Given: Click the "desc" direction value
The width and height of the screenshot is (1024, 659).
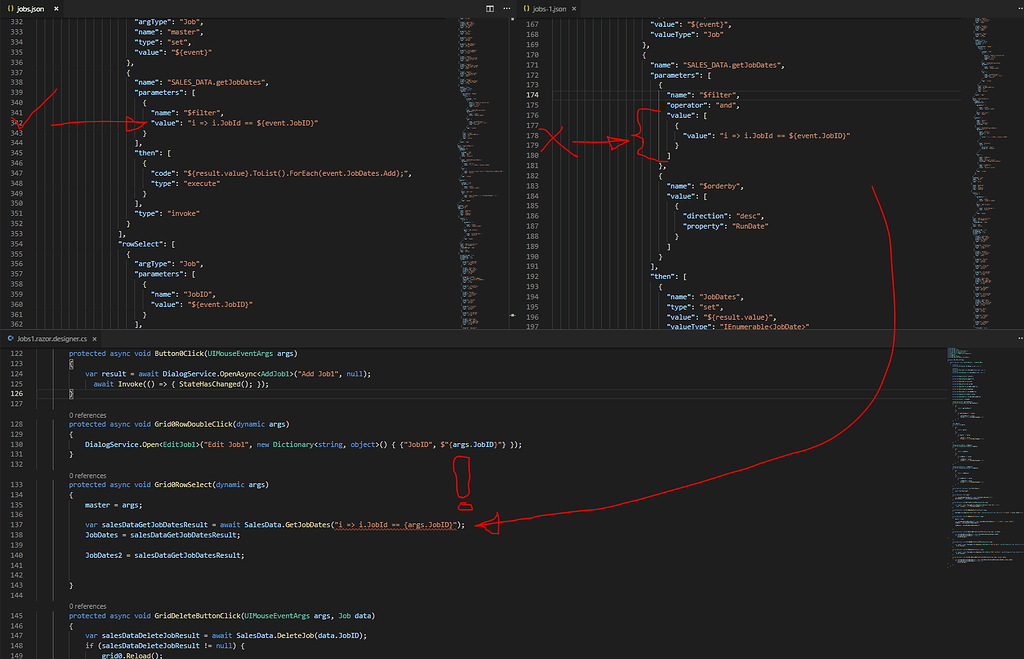Looking at the screenshot, I should pos(750,216).
